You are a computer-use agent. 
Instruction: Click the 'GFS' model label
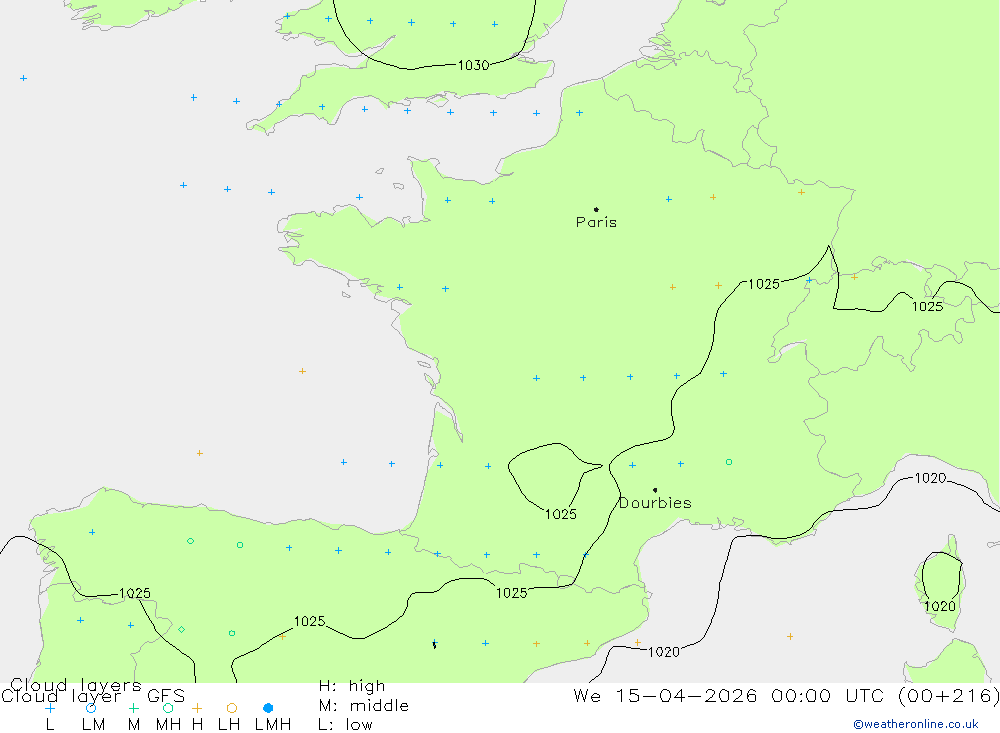pos(166,696)
